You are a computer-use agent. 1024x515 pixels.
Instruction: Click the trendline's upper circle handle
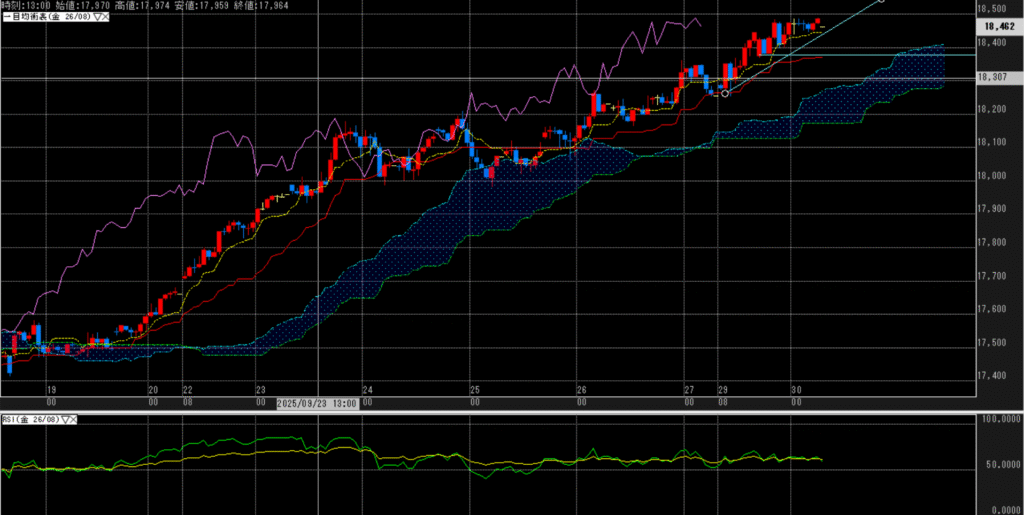tap(881, 1)
